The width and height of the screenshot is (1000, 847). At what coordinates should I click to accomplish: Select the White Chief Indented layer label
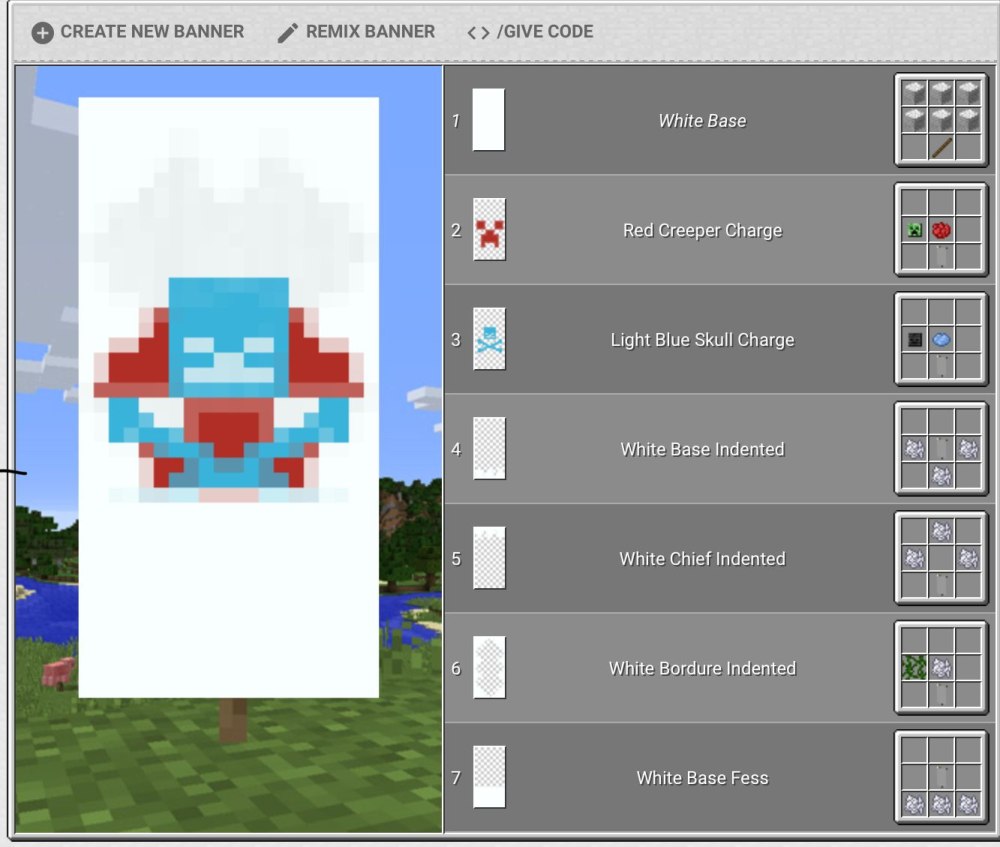pyautogui.click(x=702, y=559)
